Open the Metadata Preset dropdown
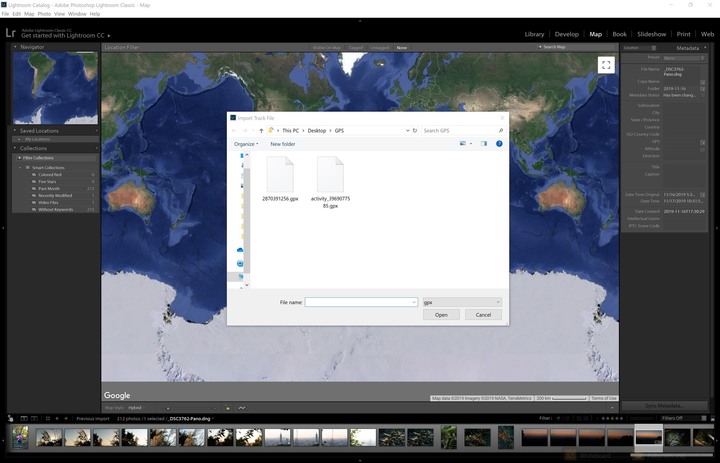 click(684, 58)
